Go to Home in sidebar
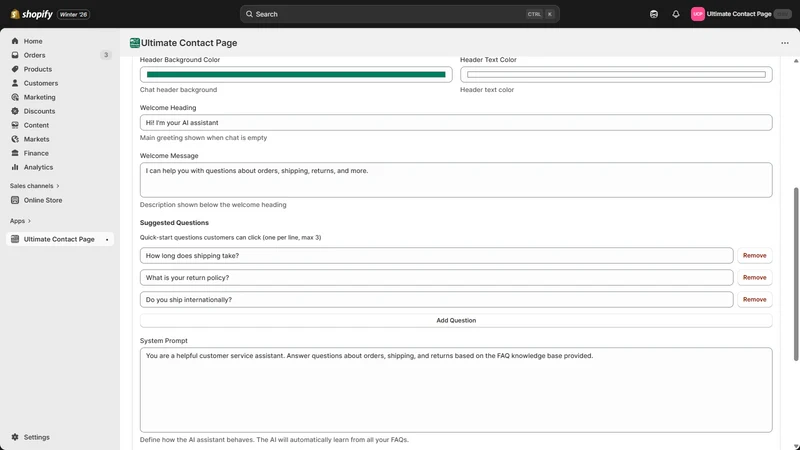This screenshot has height=450, width=800. click(33, 41)
